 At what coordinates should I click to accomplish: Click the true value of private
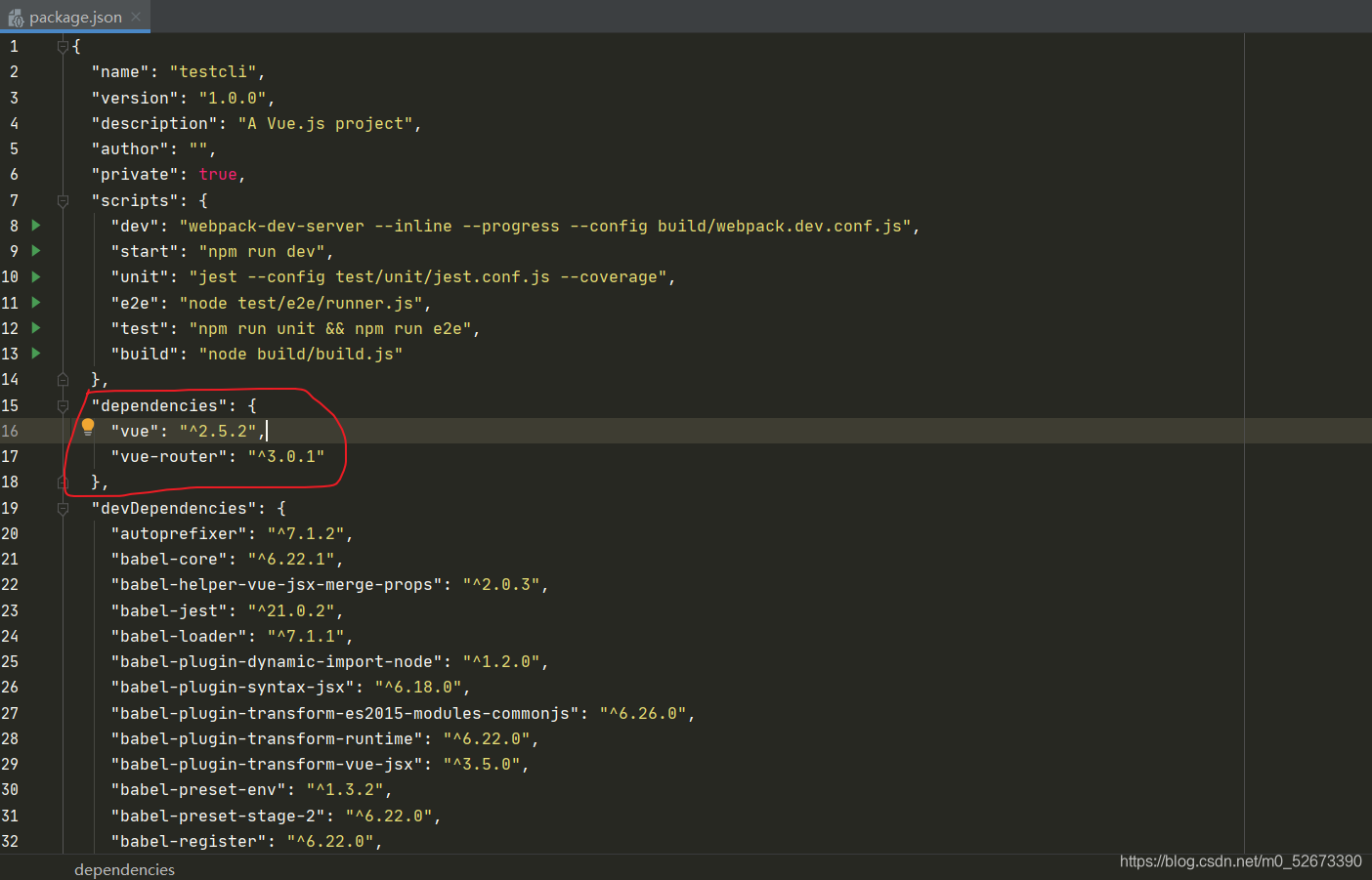218,174
